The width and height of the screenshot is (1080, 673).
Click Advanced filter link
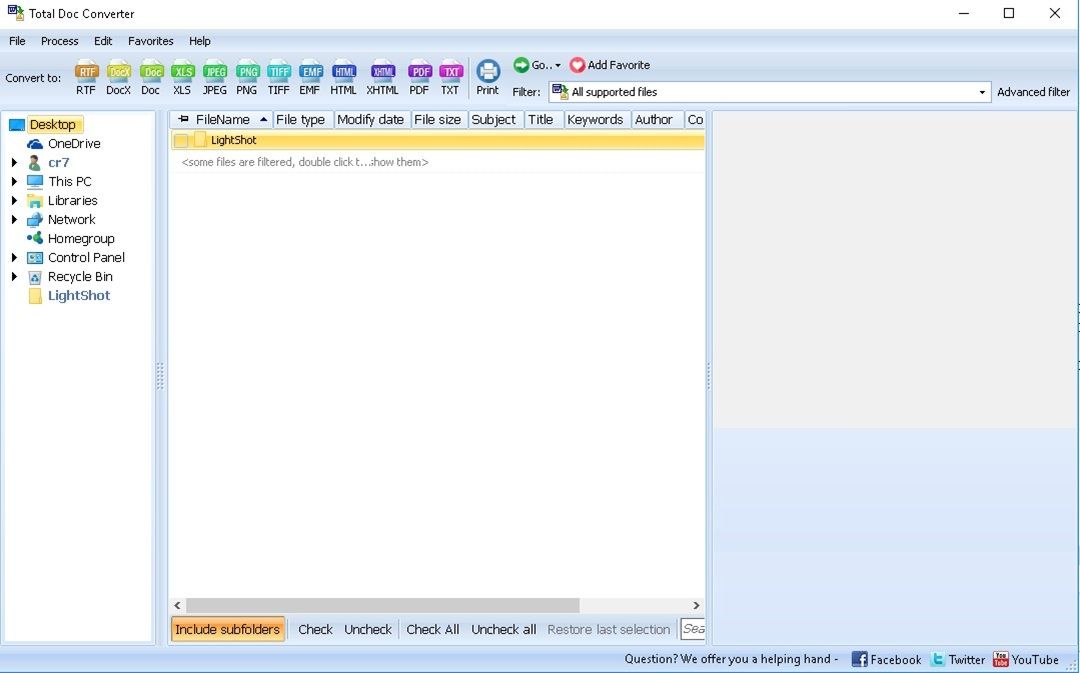coord(1033,92)
